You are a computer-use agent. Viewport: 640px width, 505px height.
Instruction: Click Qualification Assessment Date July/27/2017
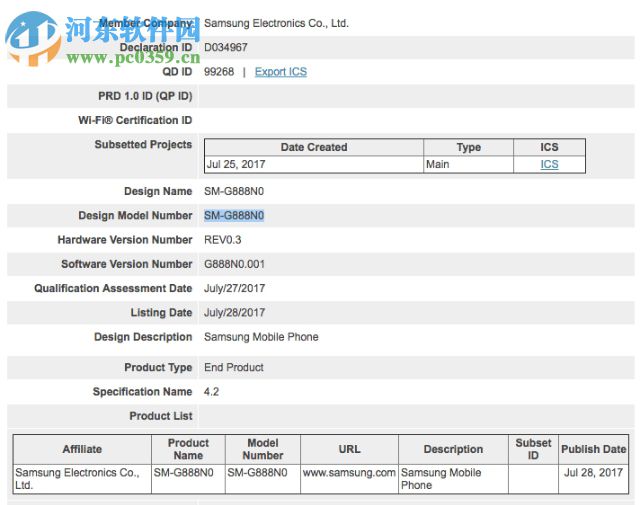[235, 288]
